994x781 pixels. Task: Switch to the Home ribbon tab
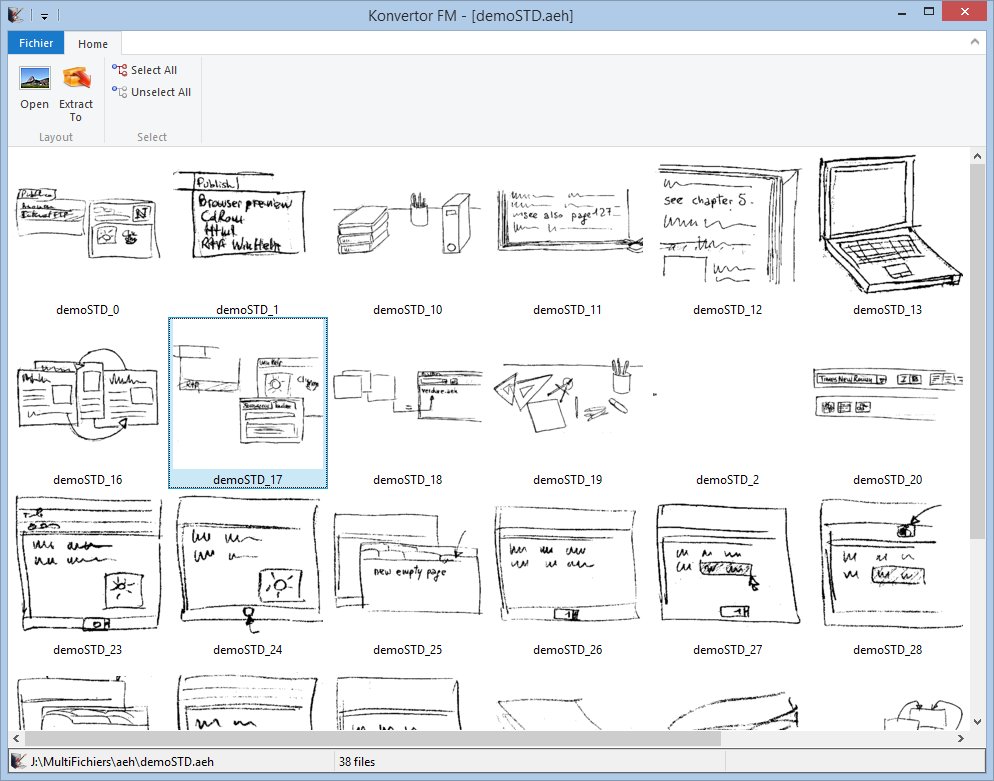pos(93,44)
